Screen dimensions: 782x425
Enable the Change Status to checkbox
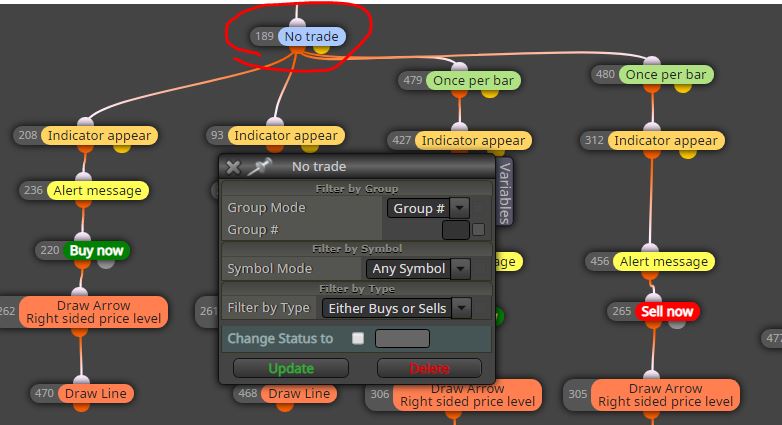358,338
